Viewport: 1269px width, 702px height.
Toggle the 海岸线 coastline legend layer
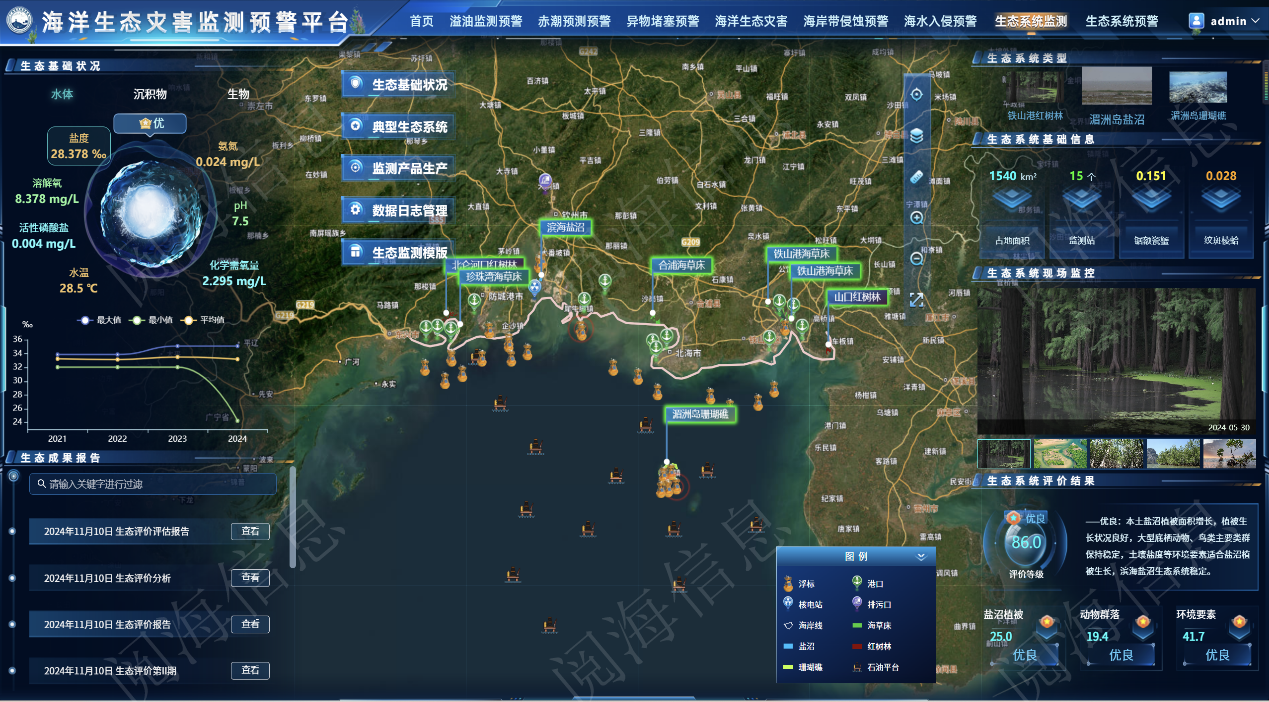click(x=789, y=625)
